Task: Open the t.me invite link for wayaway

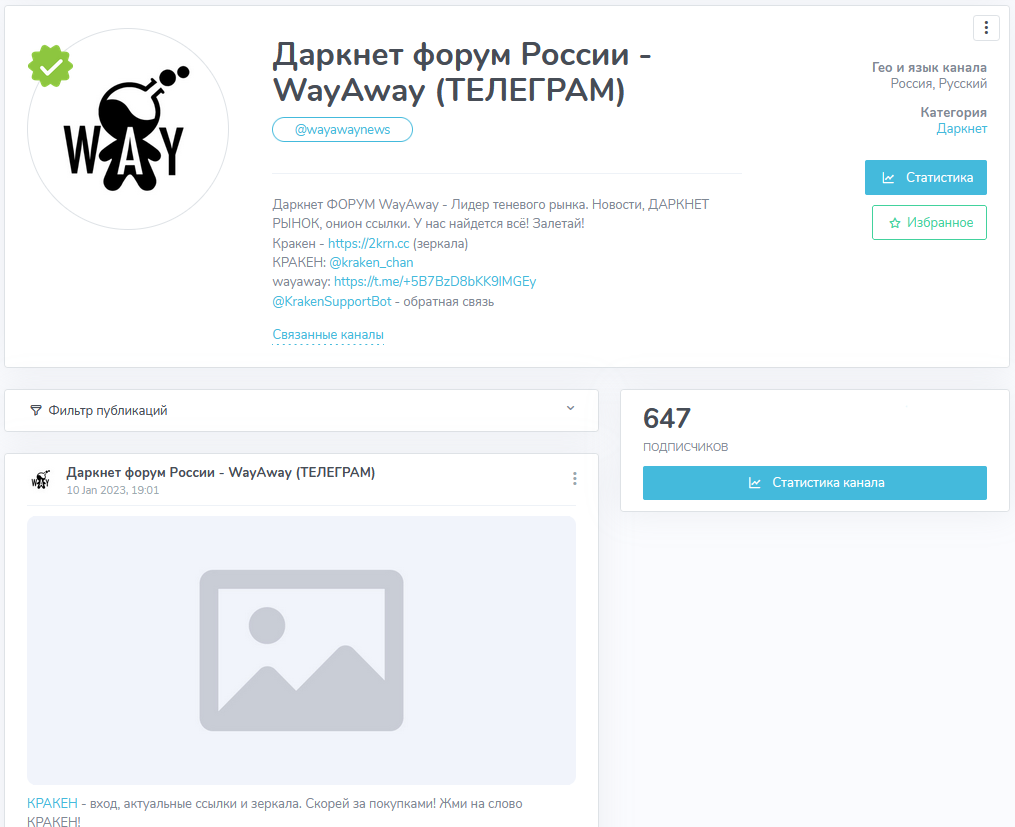Action: [x=434, y=281]
